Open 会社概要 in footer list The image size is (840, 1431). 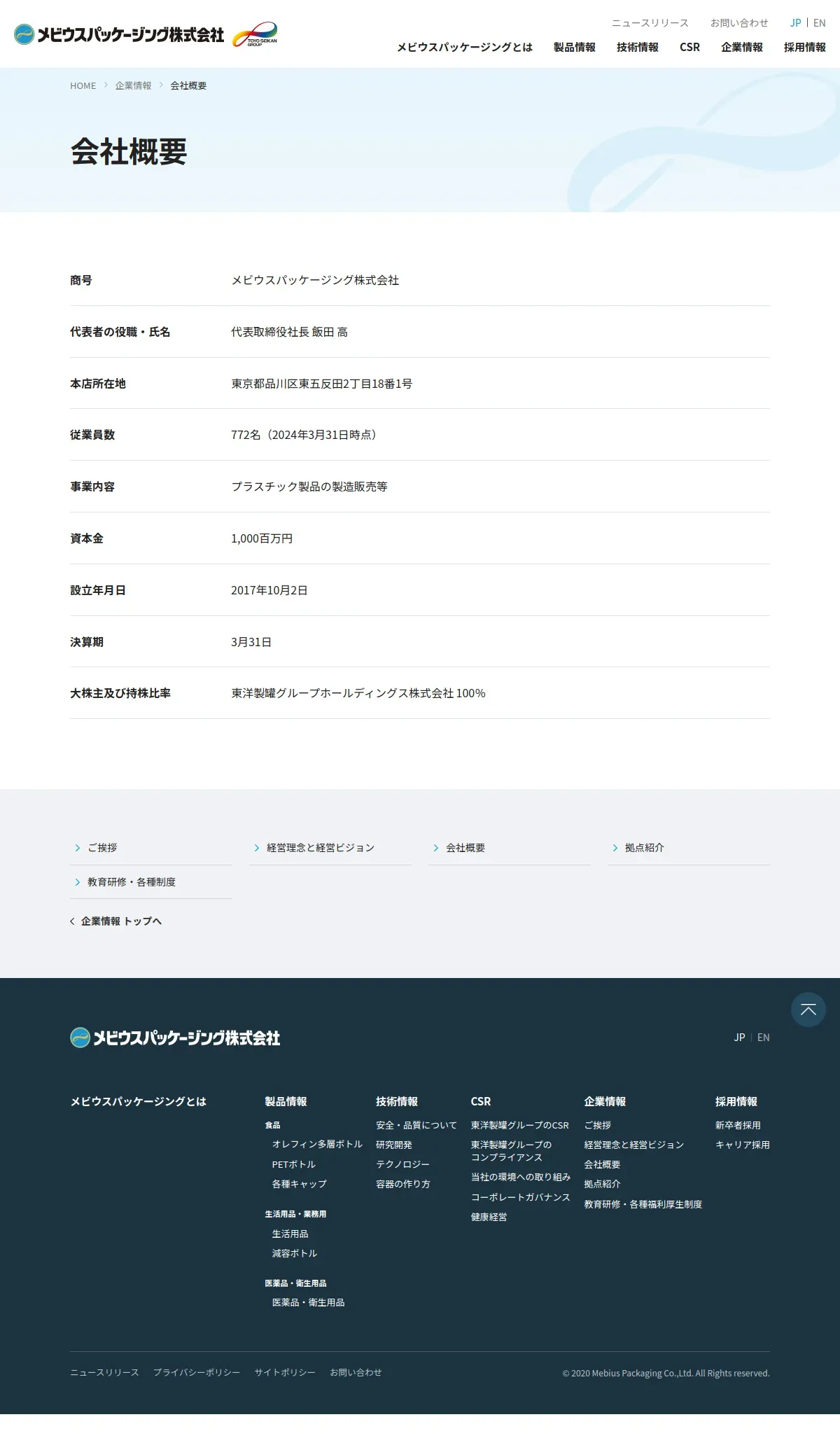pyautogui.click(x=603, y=1164)
